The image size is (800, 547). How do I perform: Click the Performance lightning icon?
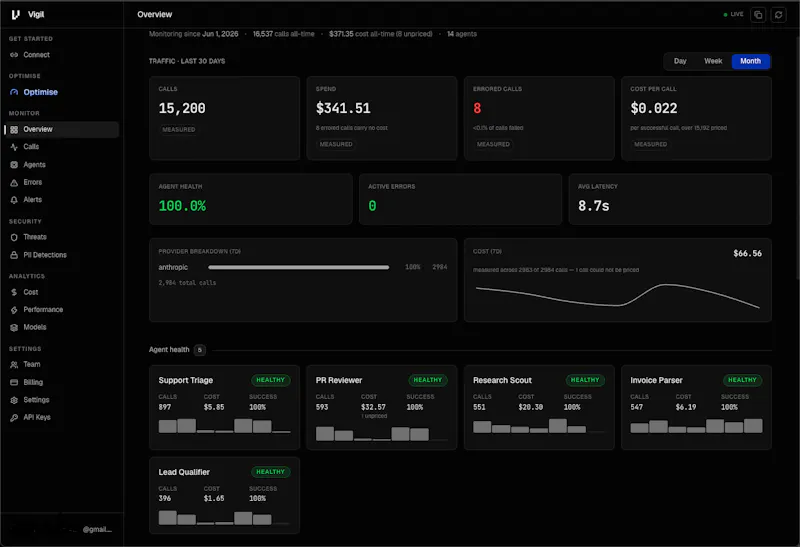14,310
